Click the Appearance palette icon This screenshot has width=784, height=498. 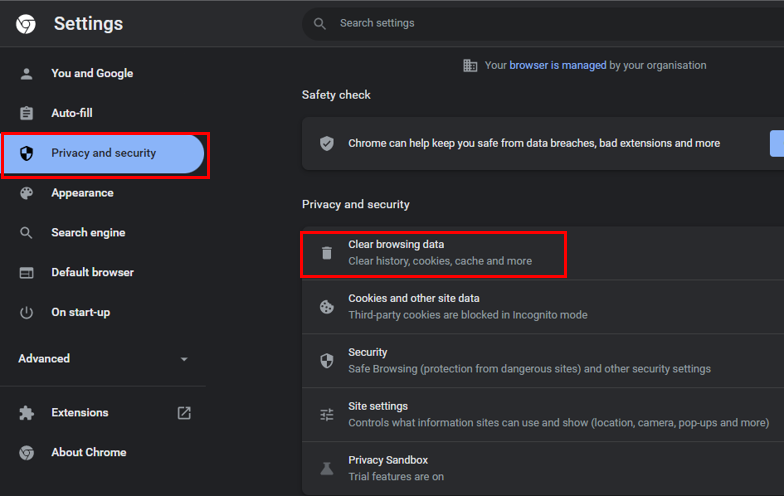[x=26, y=193]
